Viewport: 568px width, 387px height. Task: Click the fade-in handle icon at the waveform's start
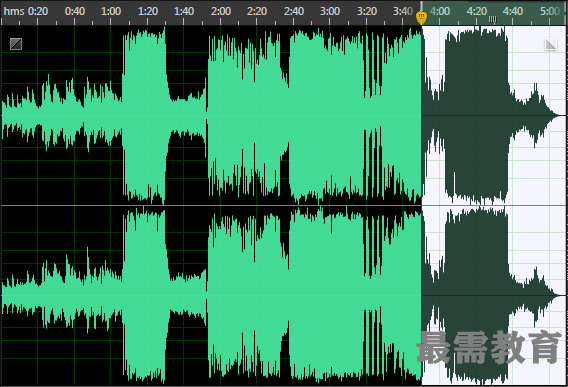tap(16, 44)
